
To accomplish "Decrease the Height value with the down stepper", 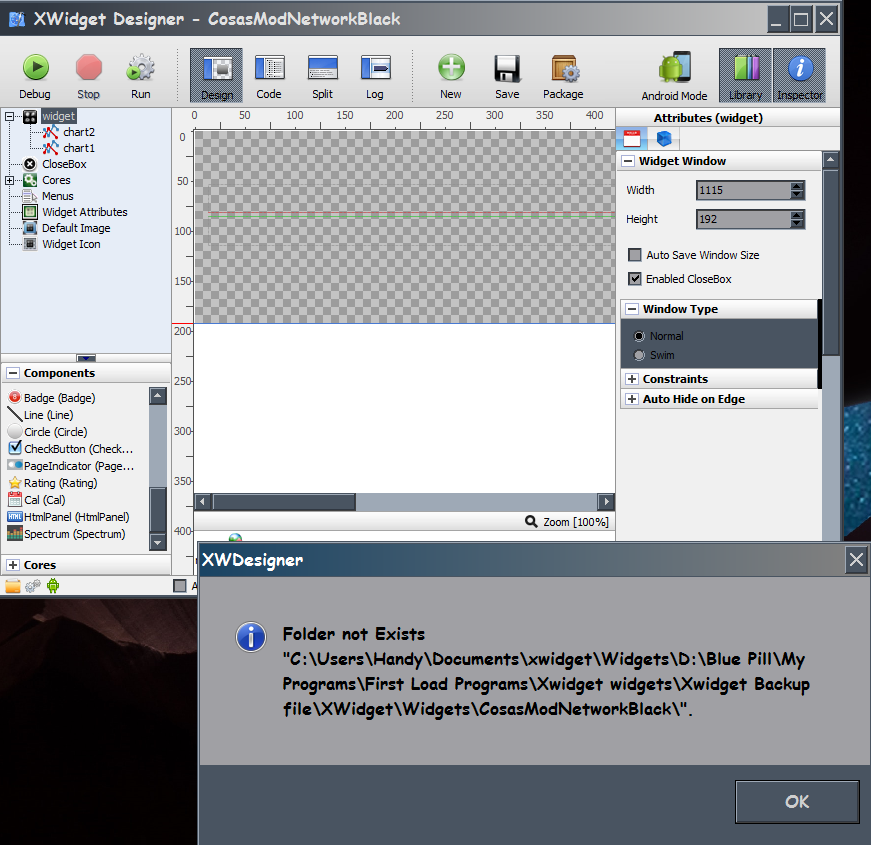I will (x=797, y=223).
